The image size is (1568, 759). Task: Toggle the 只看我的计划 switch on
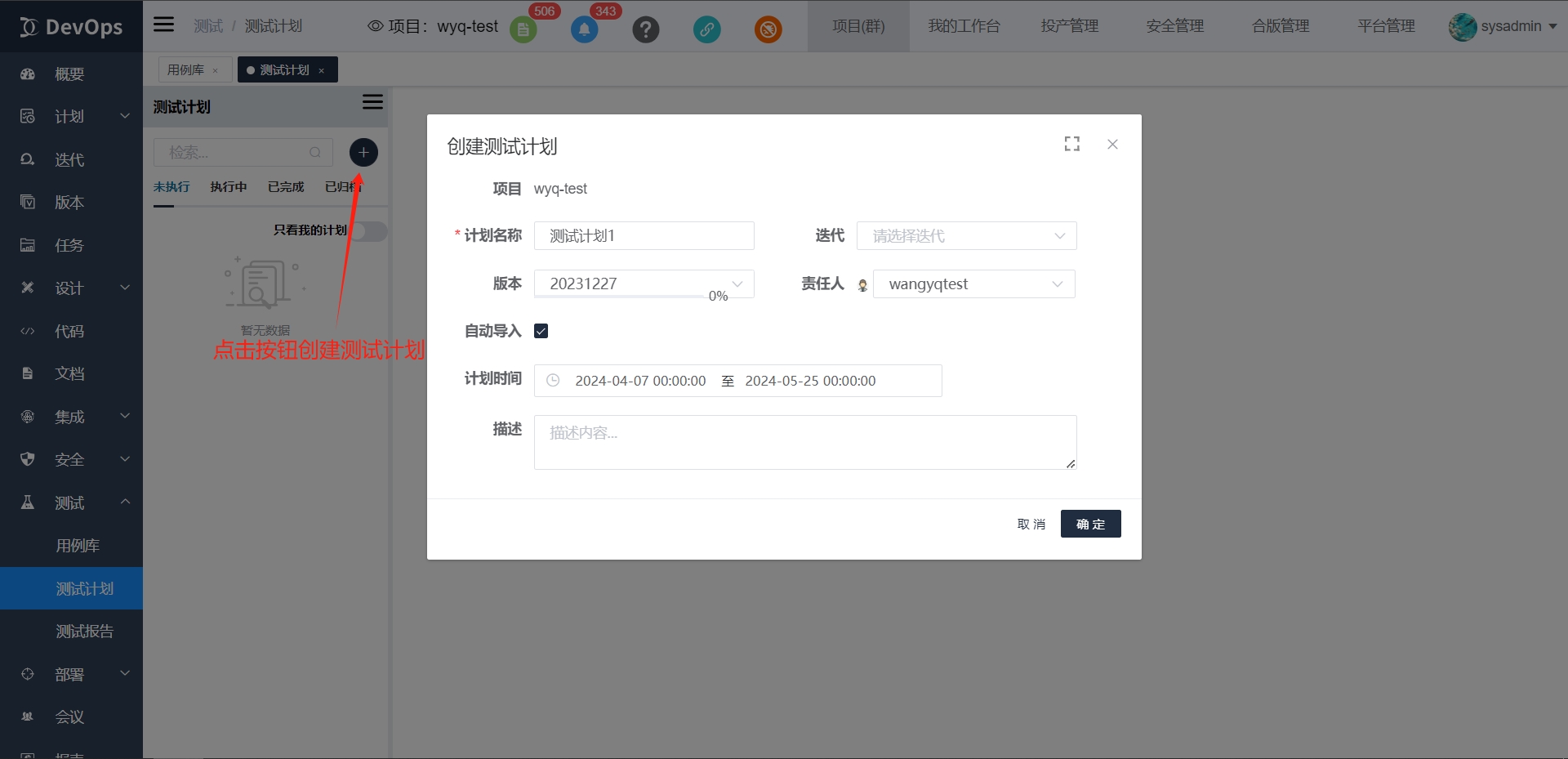368,231
